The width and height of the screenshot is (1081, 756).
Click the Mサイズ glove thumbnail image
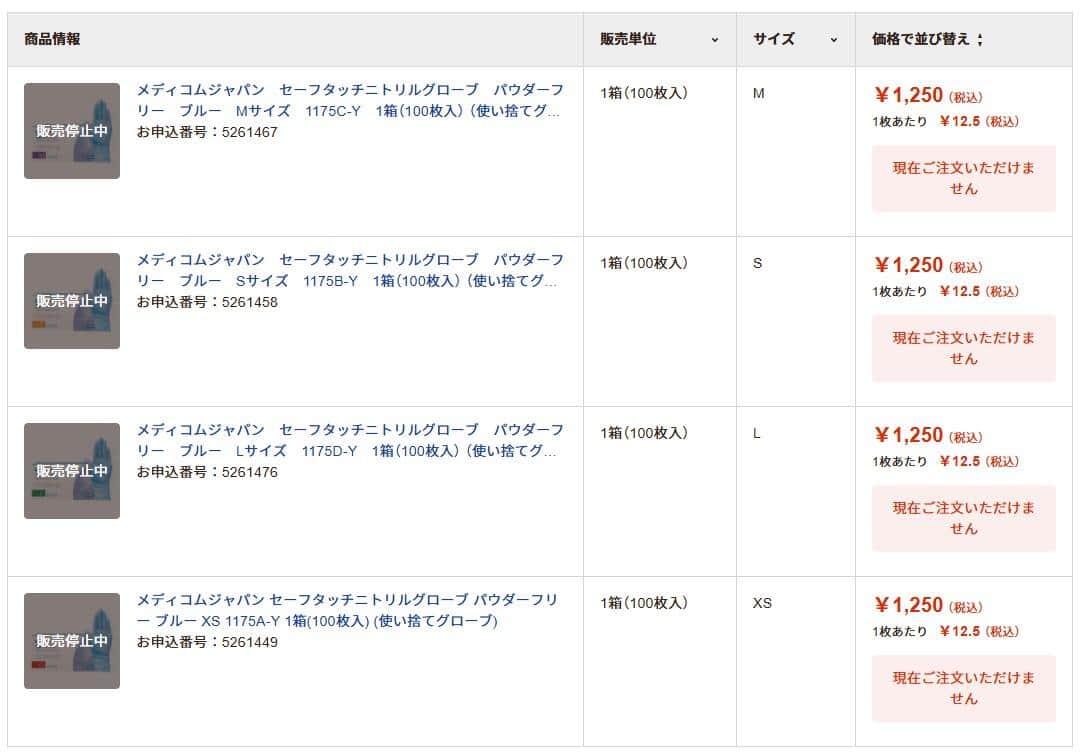point(71,130)
